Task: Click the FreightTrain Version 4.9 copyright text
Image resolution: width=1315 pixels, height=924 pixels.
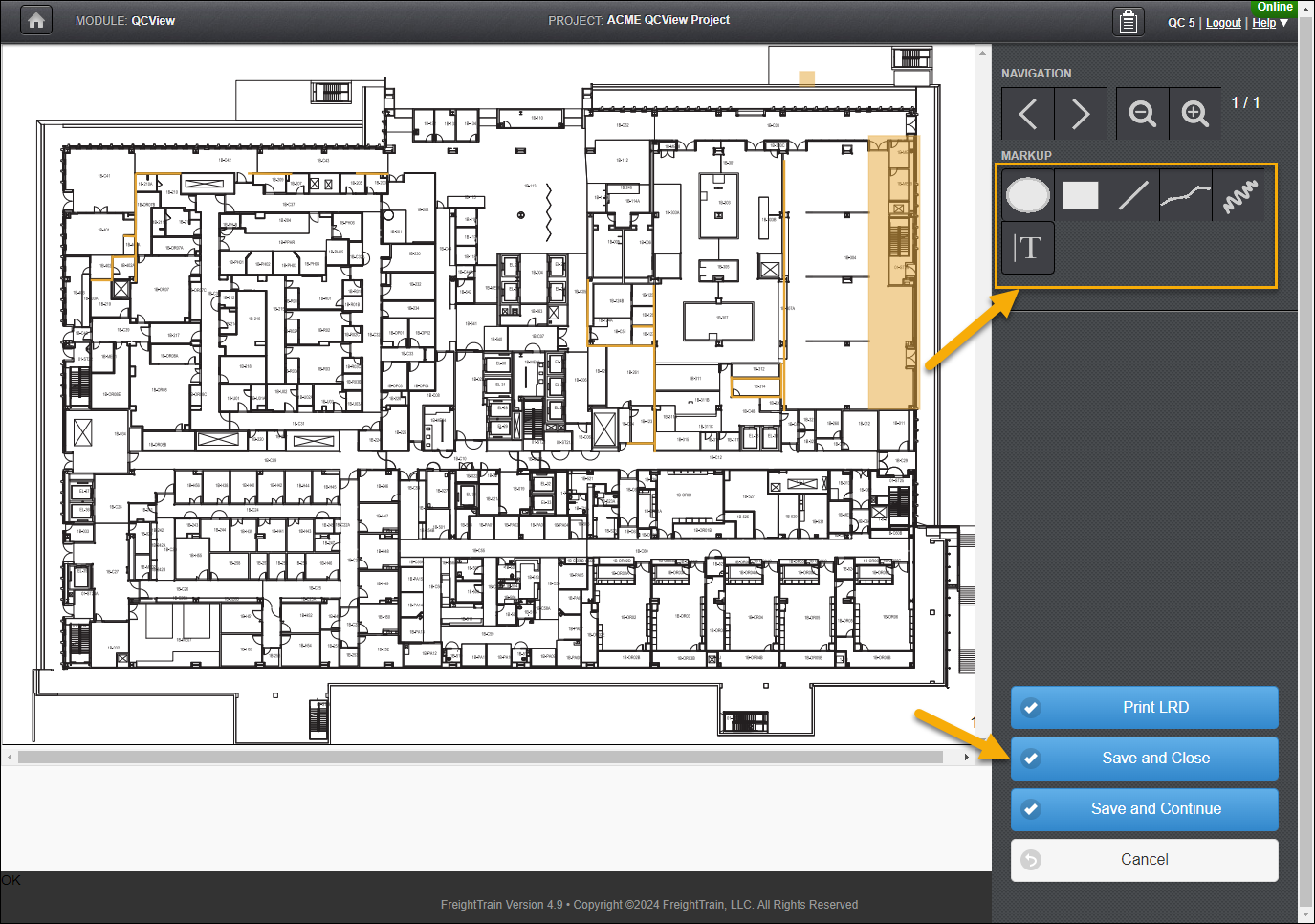Action: (649, 905)
